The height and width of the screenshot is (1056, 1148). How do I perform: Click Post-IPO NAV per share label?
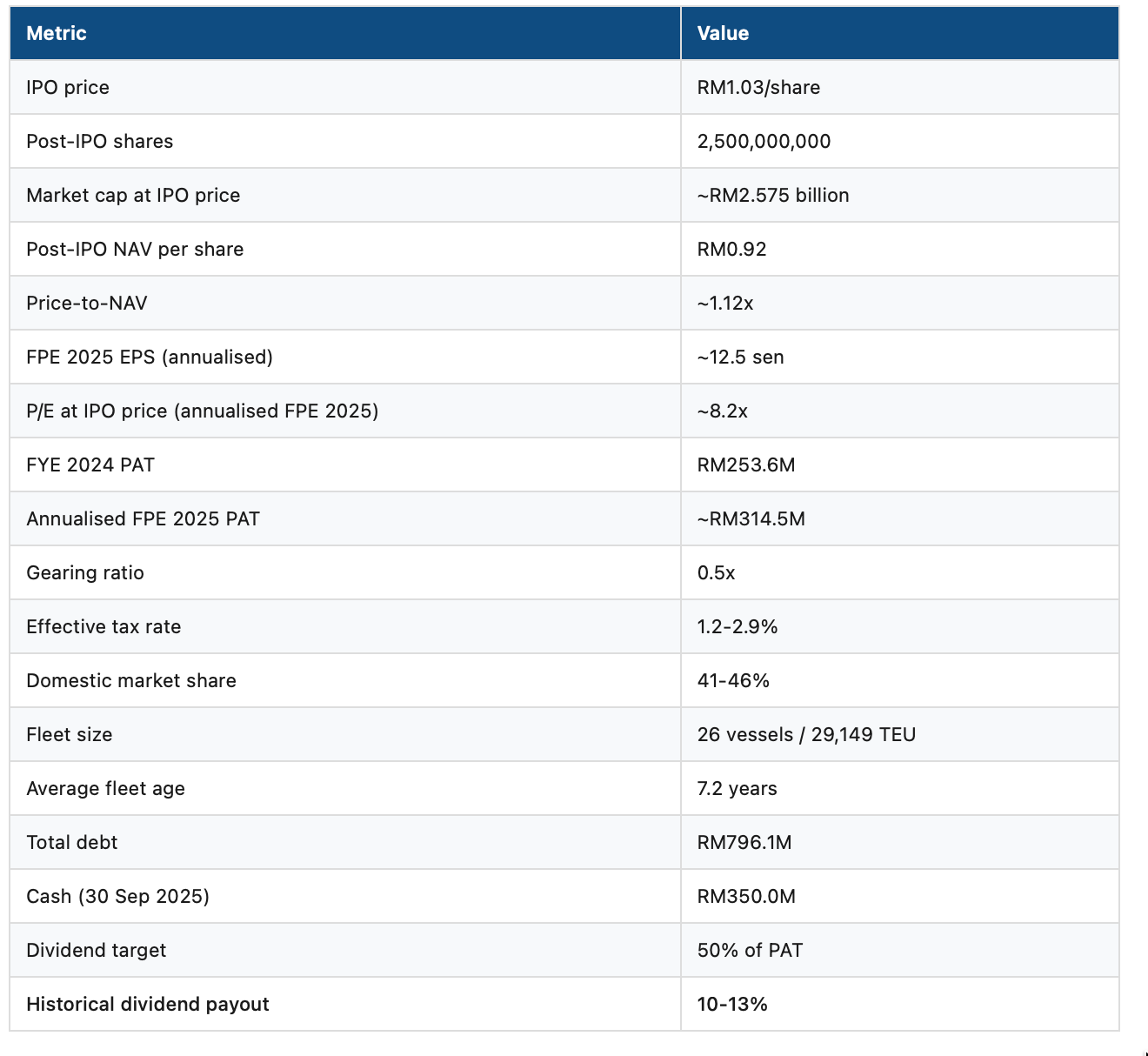135,249
